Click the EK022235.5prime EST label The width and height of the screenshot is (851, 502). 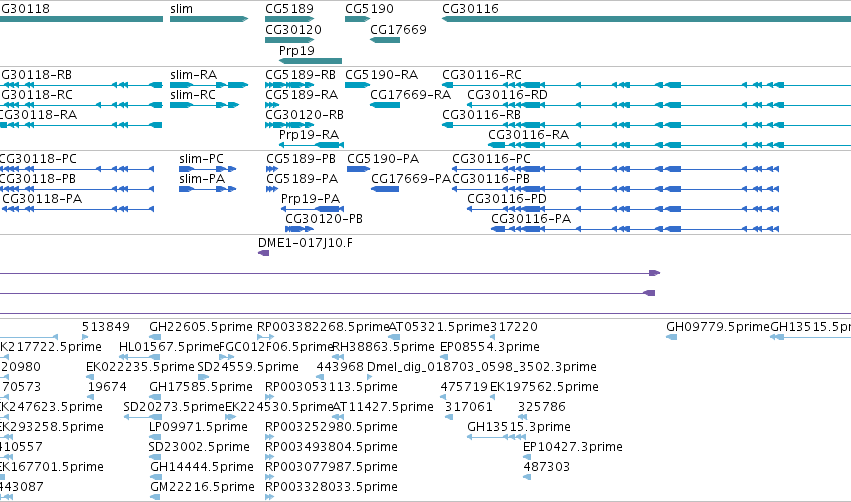tap(140, 367)
